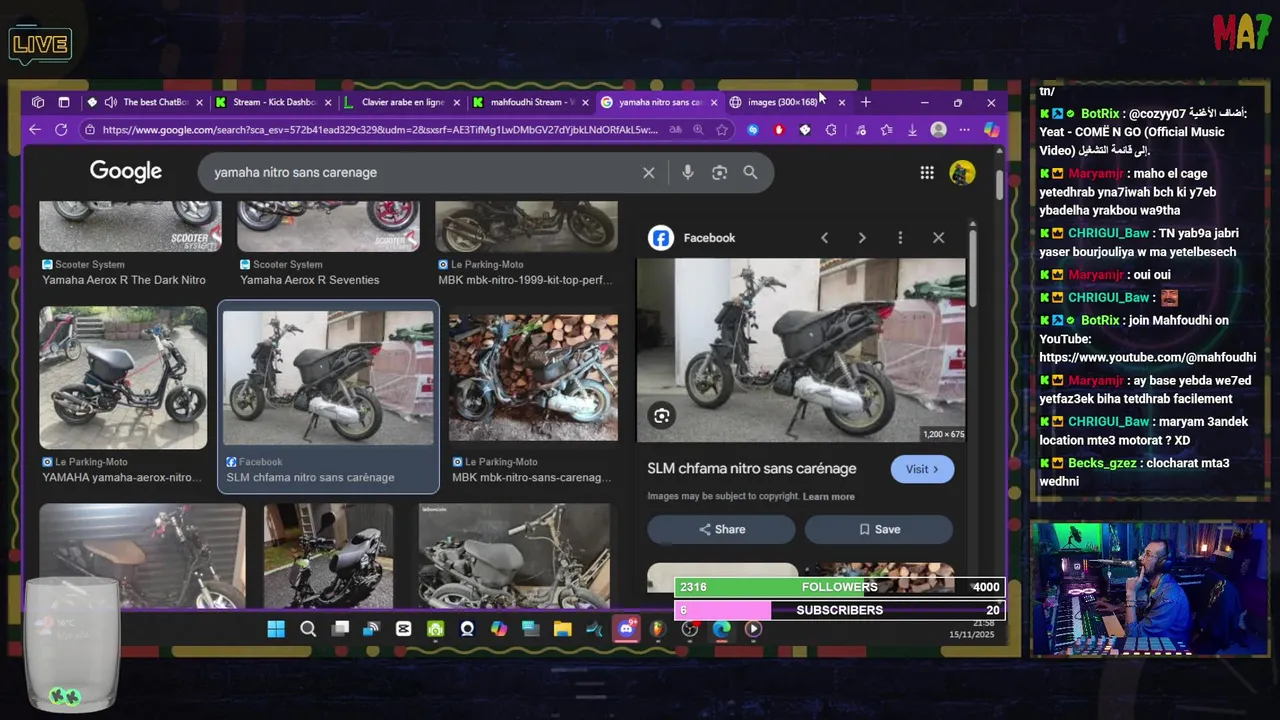Open the tab actions menu icon

pos(64,102)
